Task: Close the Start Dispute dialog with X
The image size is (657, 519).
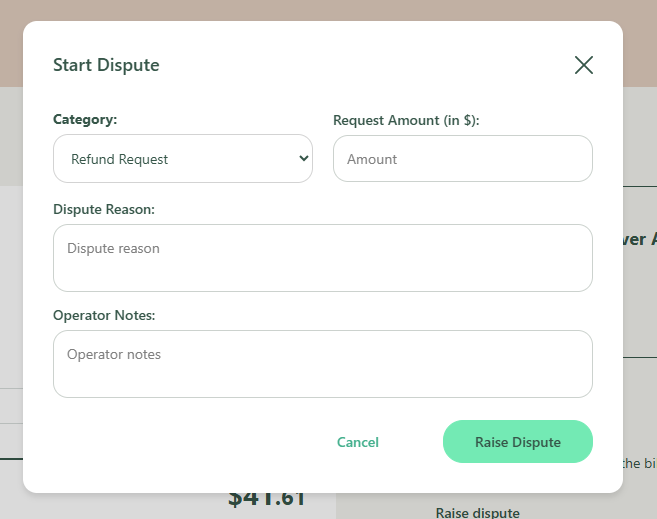Action: point(584,65)
